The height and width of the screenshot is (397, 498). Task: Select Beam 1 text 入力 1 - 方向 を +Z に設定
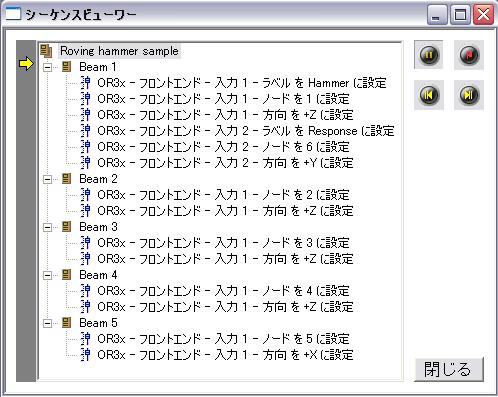pyautogui.click(x=284, y=115)
